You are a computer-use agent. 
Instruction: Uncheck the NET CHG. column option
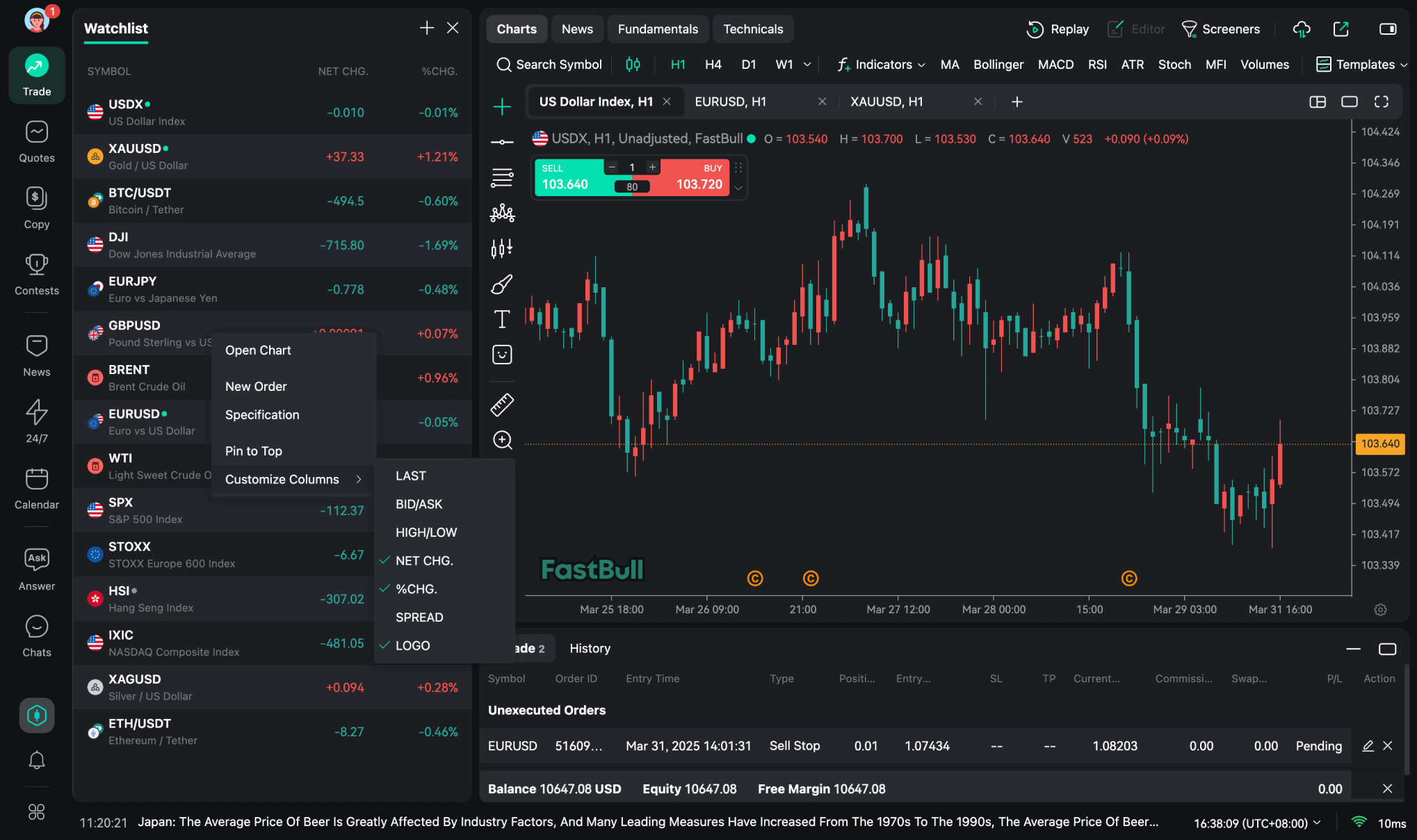click(x=423, y=560)
